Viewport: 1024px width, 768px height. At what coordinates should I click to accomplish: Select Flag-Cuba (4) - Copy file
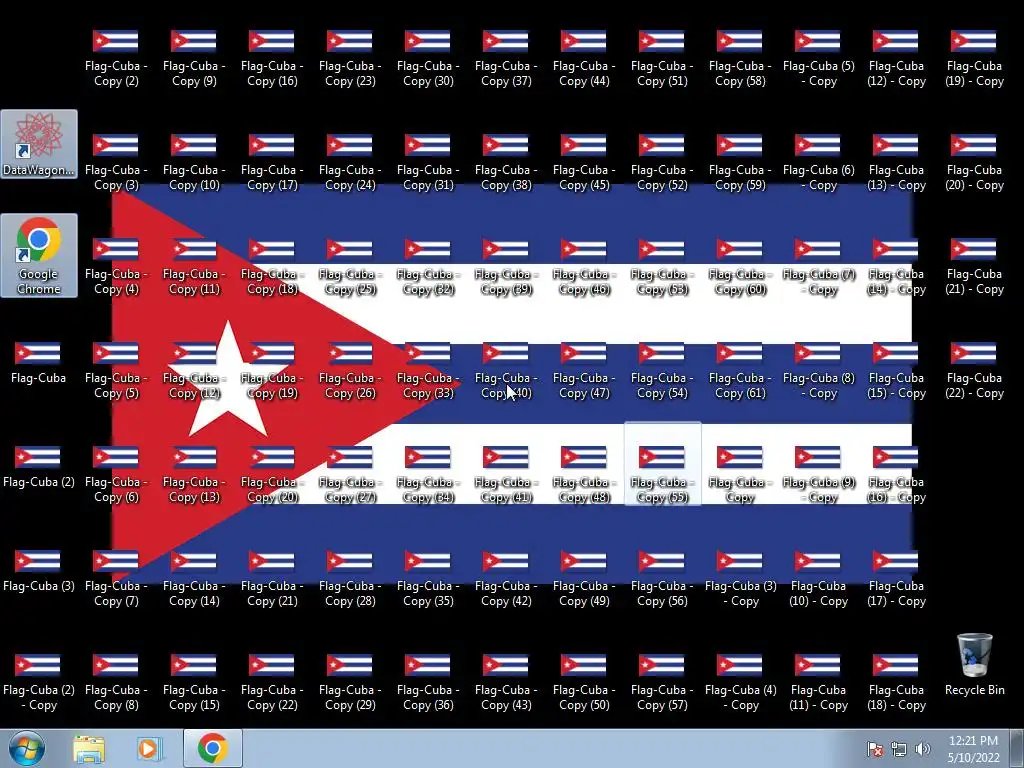pyautogui.click(x=740, y=682)
